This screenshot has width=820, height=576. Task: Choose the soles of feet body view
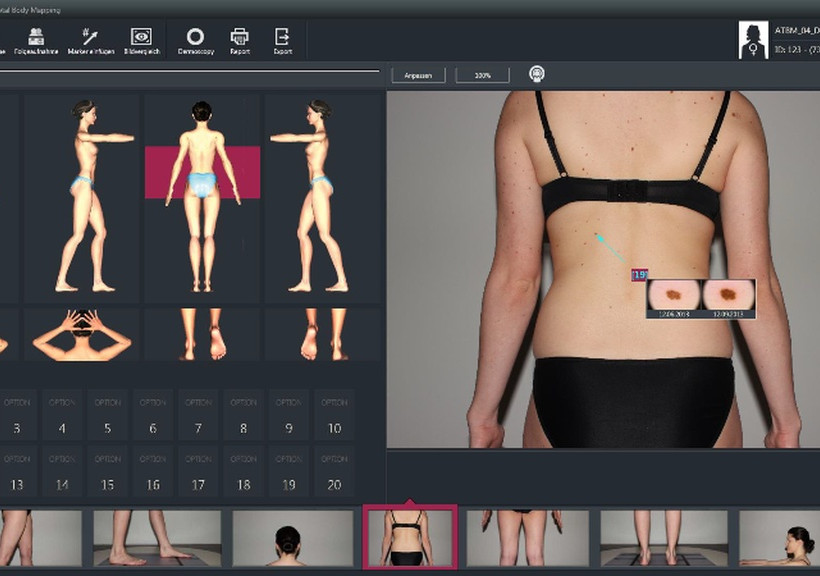pyautogui.click(x=202, y=334)
